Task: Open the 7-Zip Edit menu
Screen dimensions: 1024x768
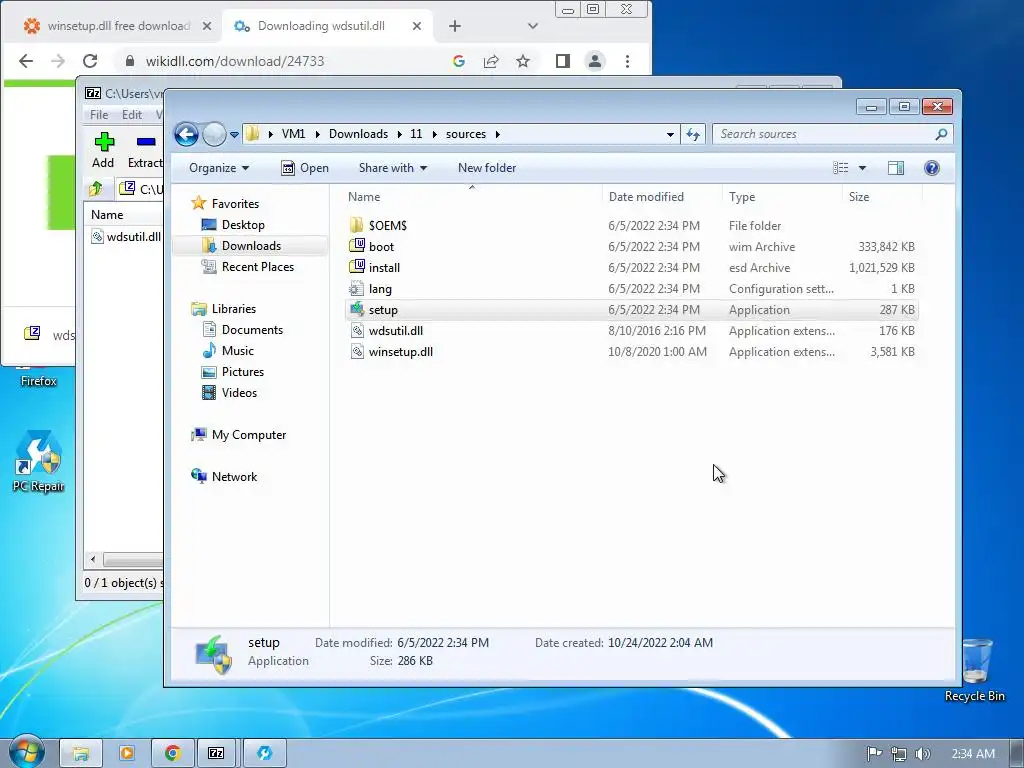Action: coord(132,115)
